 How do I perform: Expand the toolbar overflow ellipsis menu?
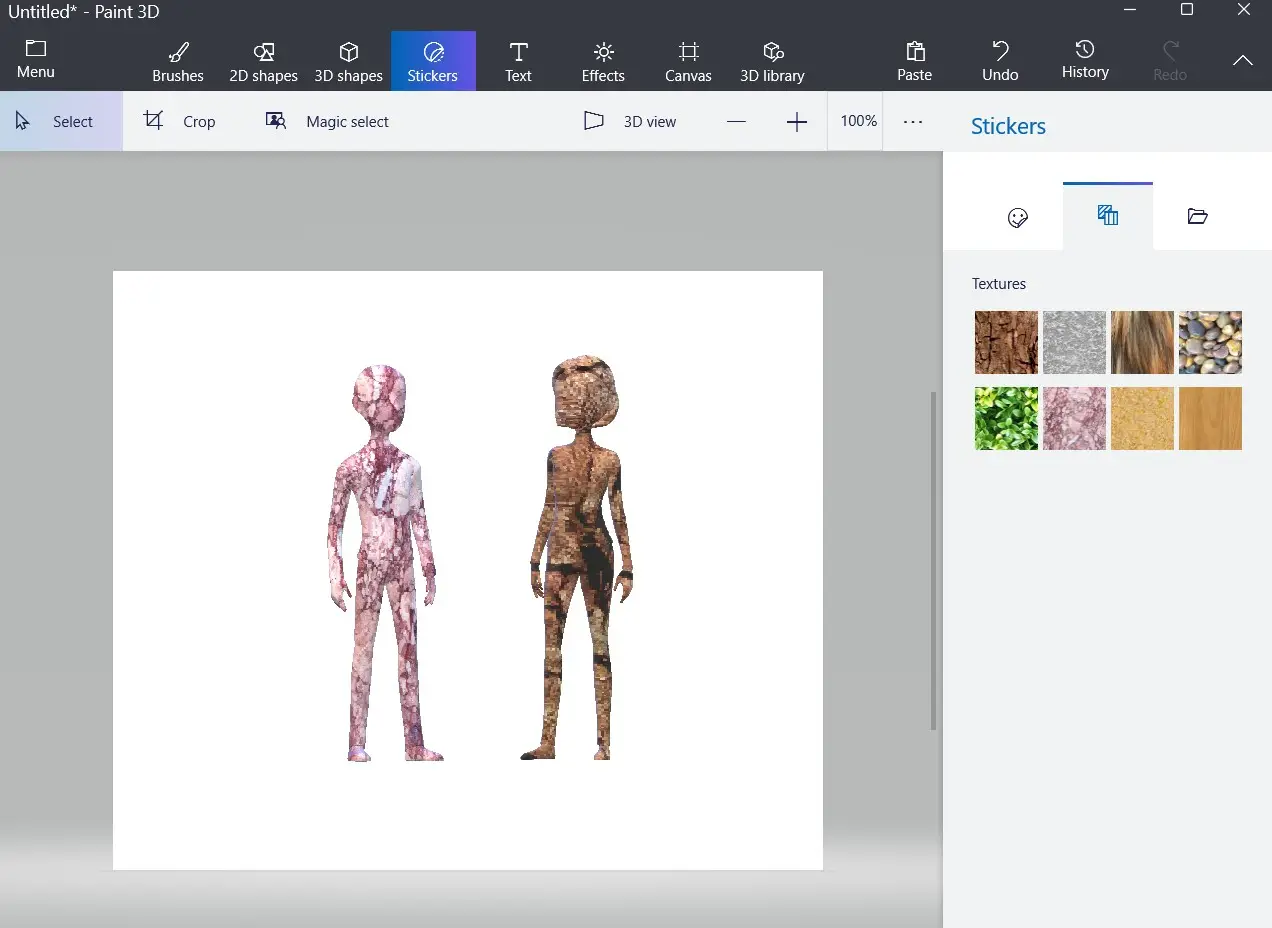pyautogui.click(x=912, y=121)
